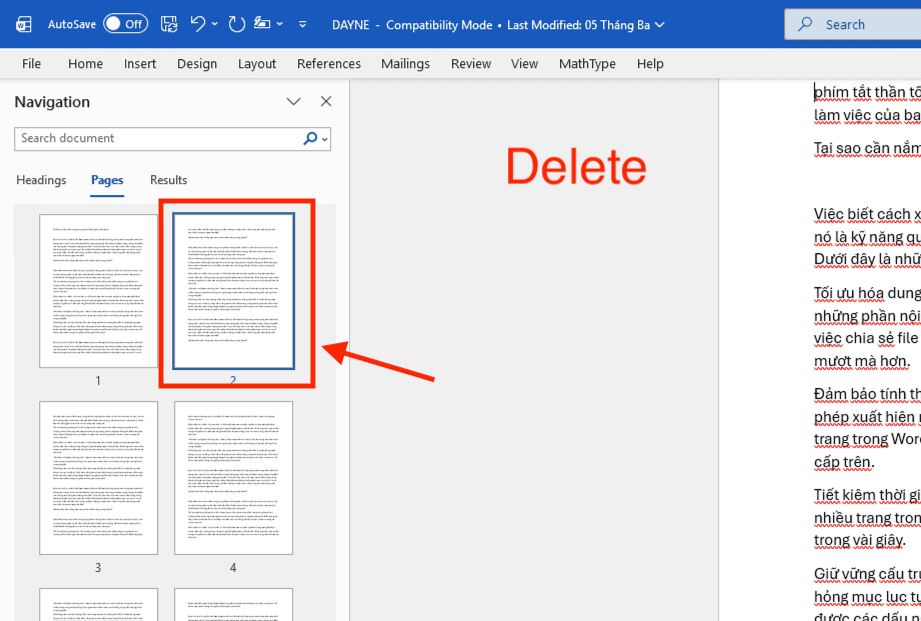Click the document title DAYNE
This screenshot has width=921, height=621.
349,25
